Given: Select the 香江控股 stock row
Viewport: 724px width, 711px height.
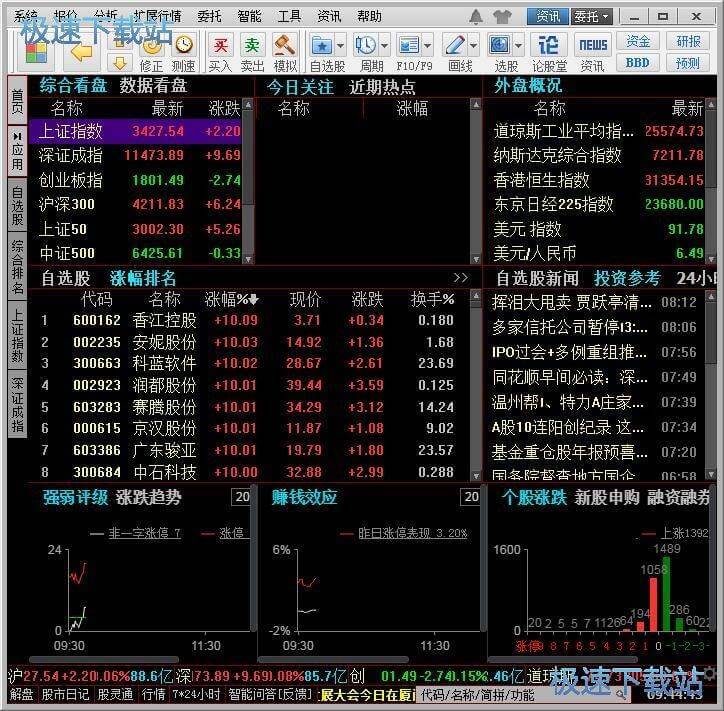Looking at the screenshot, I should (x=250, y=320).
